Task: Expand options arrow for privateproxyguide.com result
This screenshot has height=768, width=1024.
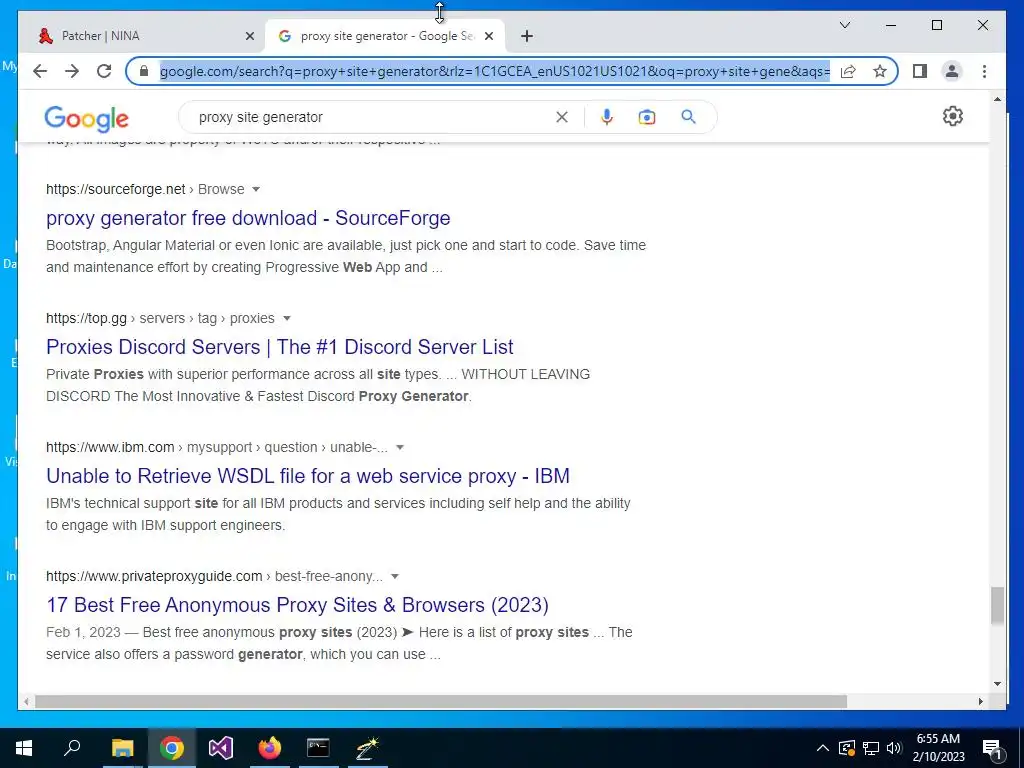Action: point(394,576)
